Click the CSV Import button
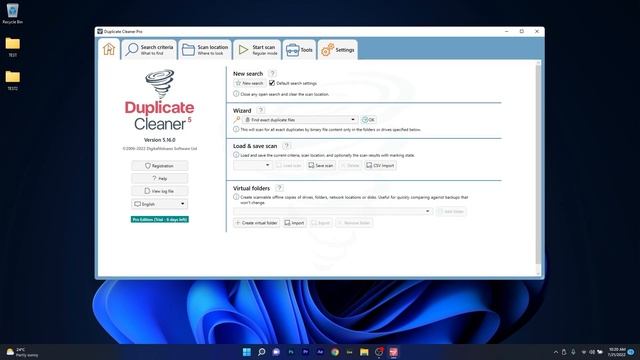 pos(380,165)
